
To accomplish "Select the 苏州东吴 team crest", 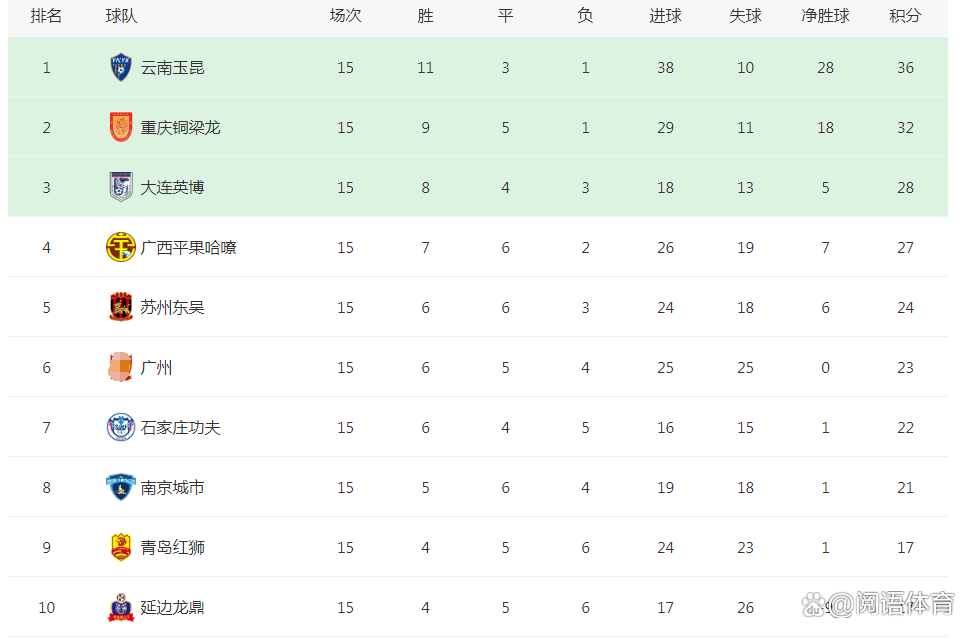I will pyautogui.click(x=121, y=307).
